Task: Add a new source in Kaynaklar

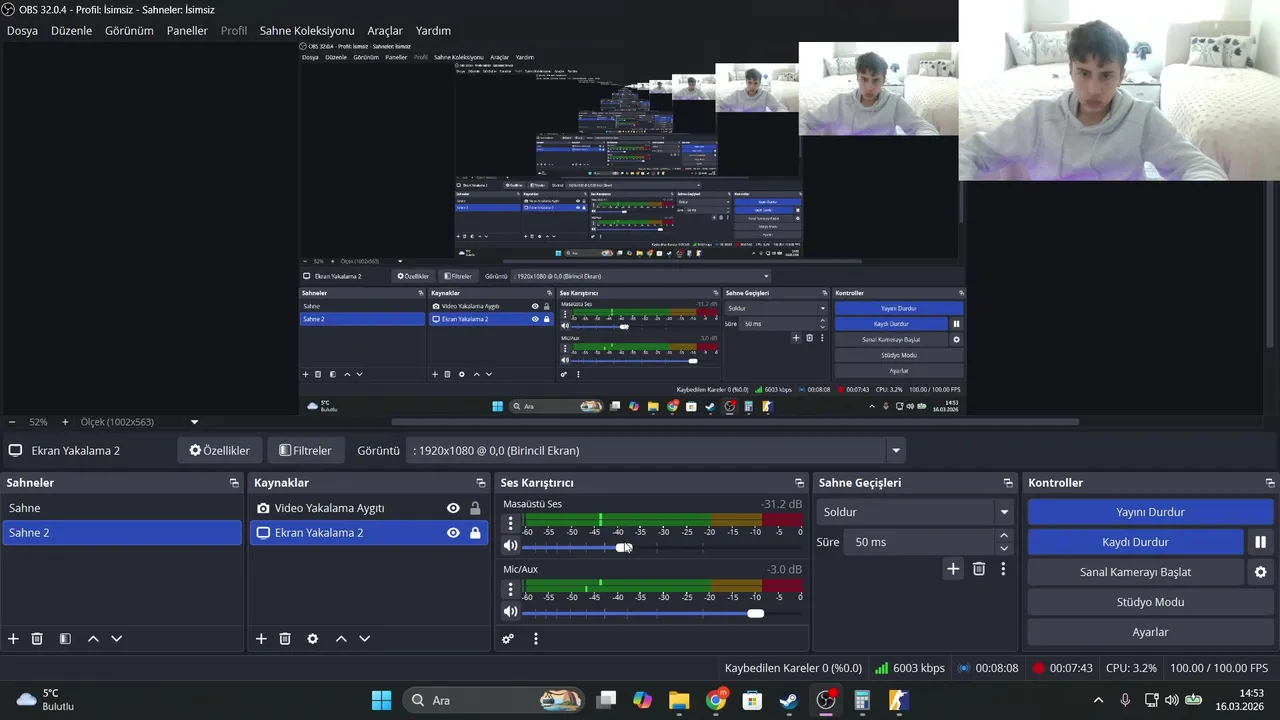Action: (261, 638)
